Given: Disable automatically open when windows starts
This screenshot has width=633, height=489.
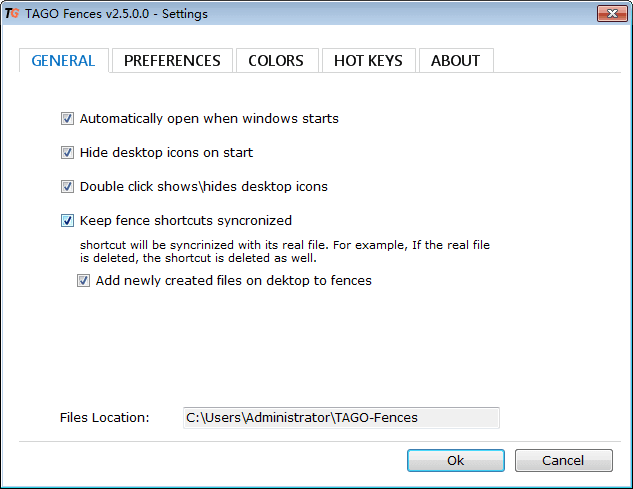Looking at the screenshot, I should (68, 119).
